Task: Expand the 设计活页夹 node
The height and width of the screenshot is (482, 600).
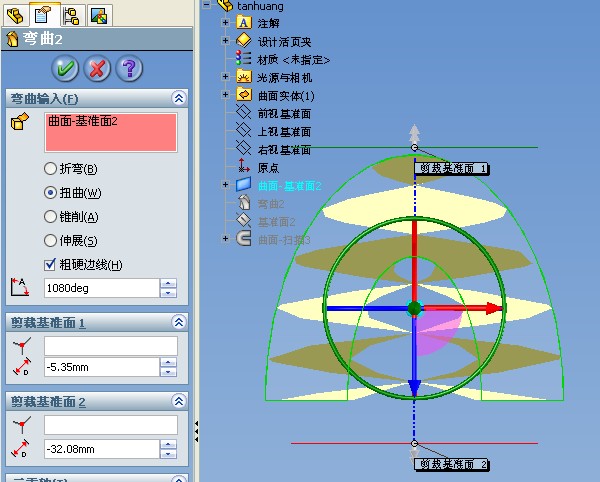Action: pos(225,41)
